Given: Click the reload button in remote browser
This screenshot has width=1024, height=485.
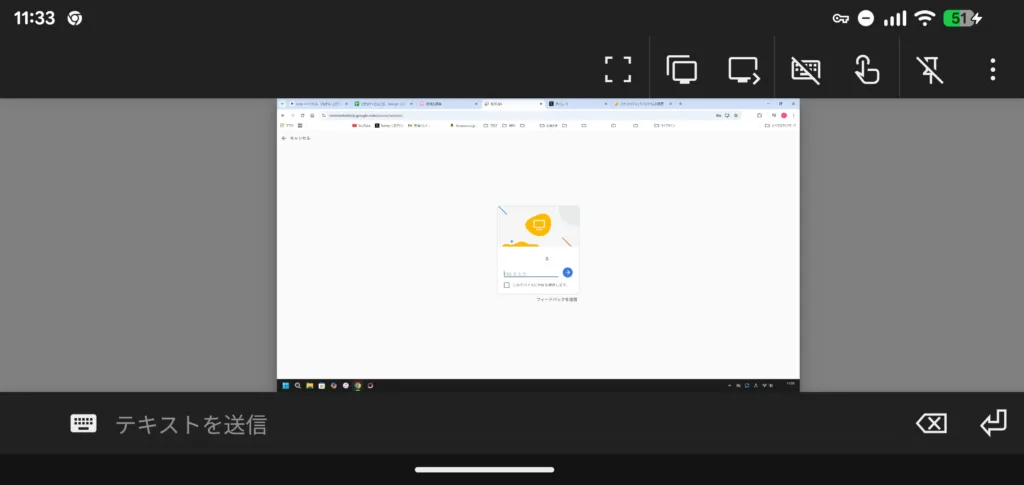Looking at the screenshot, I should click(302, 116).
